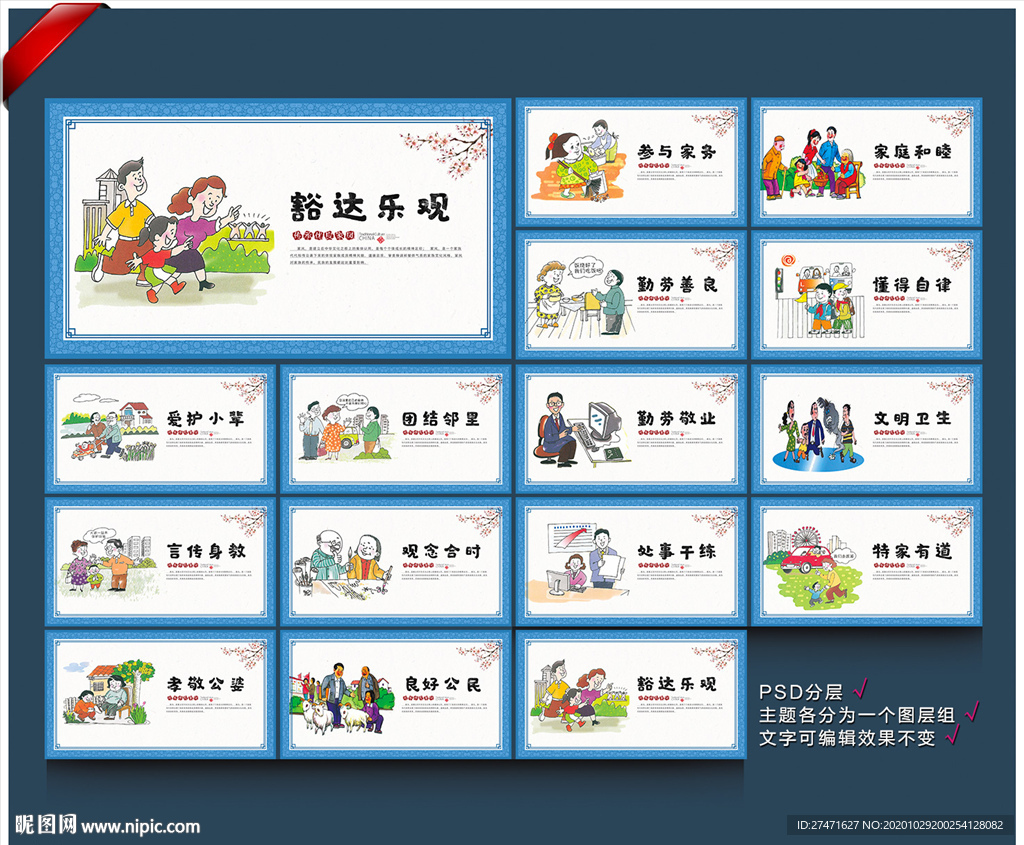Click the 持家有道 poster card
1024x845 pixels.
tap(867, 562)
